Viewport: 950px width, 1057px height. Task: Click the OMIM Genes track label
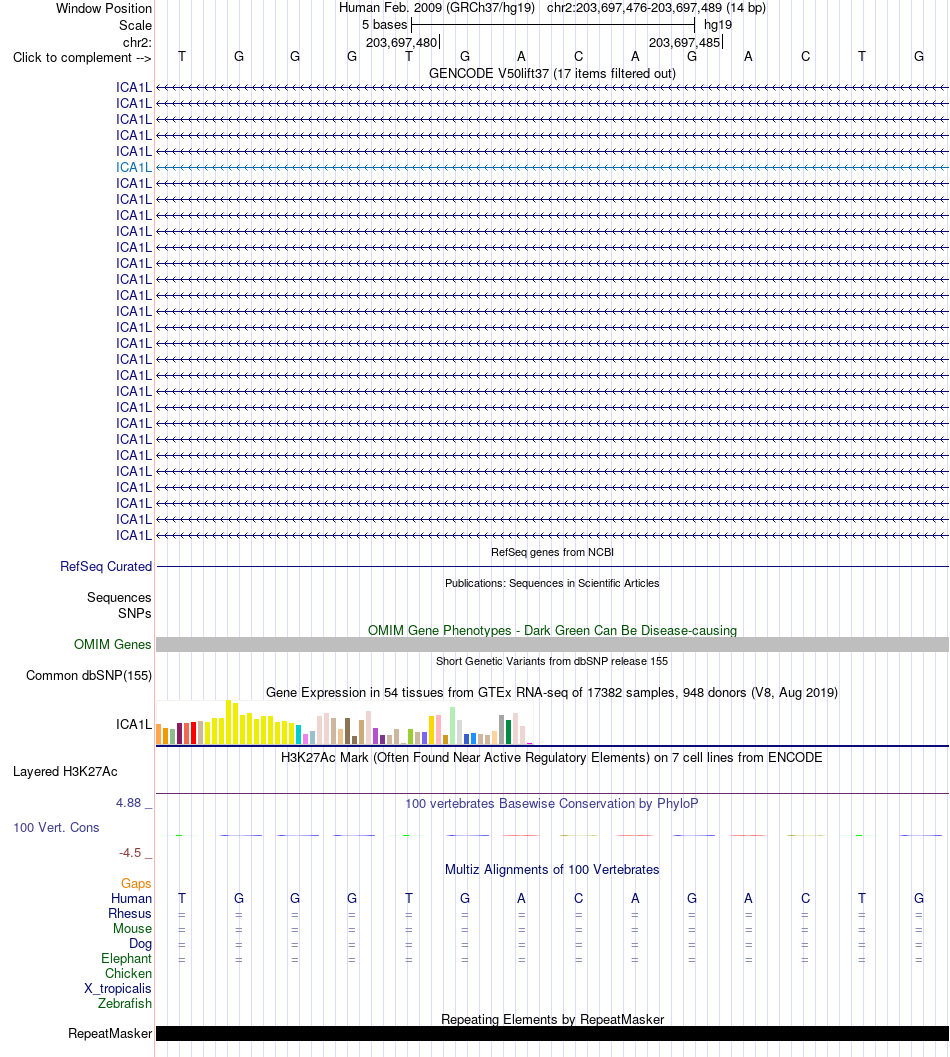click(113, 645)
